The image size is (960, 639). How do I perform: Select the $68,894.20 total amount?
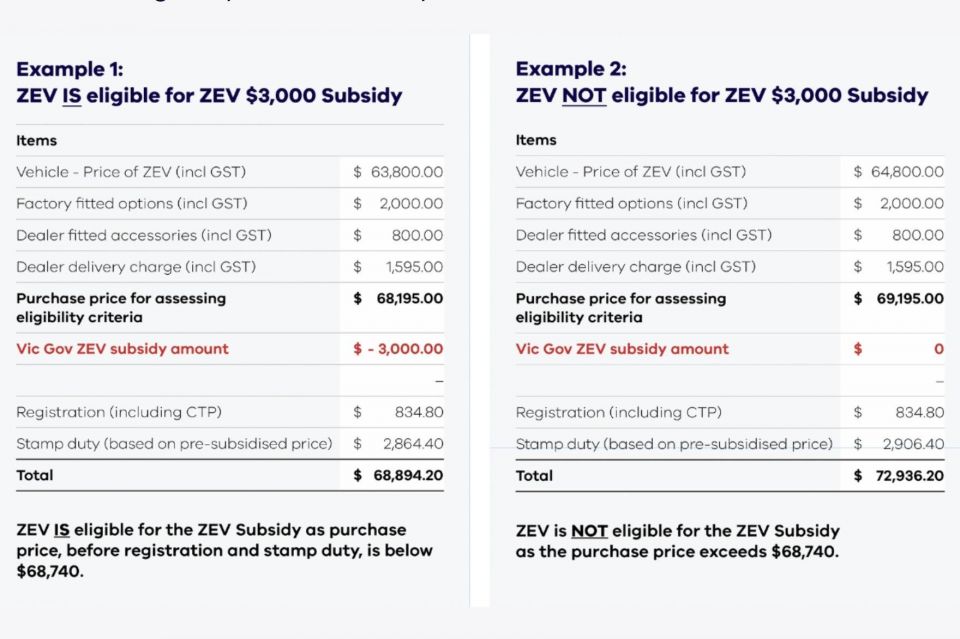(398, 476)
